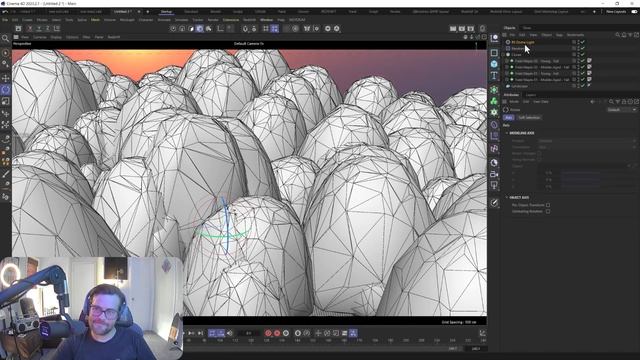Click the green gear effector palette icon
640x360 pixels.
tap(494, 112)
